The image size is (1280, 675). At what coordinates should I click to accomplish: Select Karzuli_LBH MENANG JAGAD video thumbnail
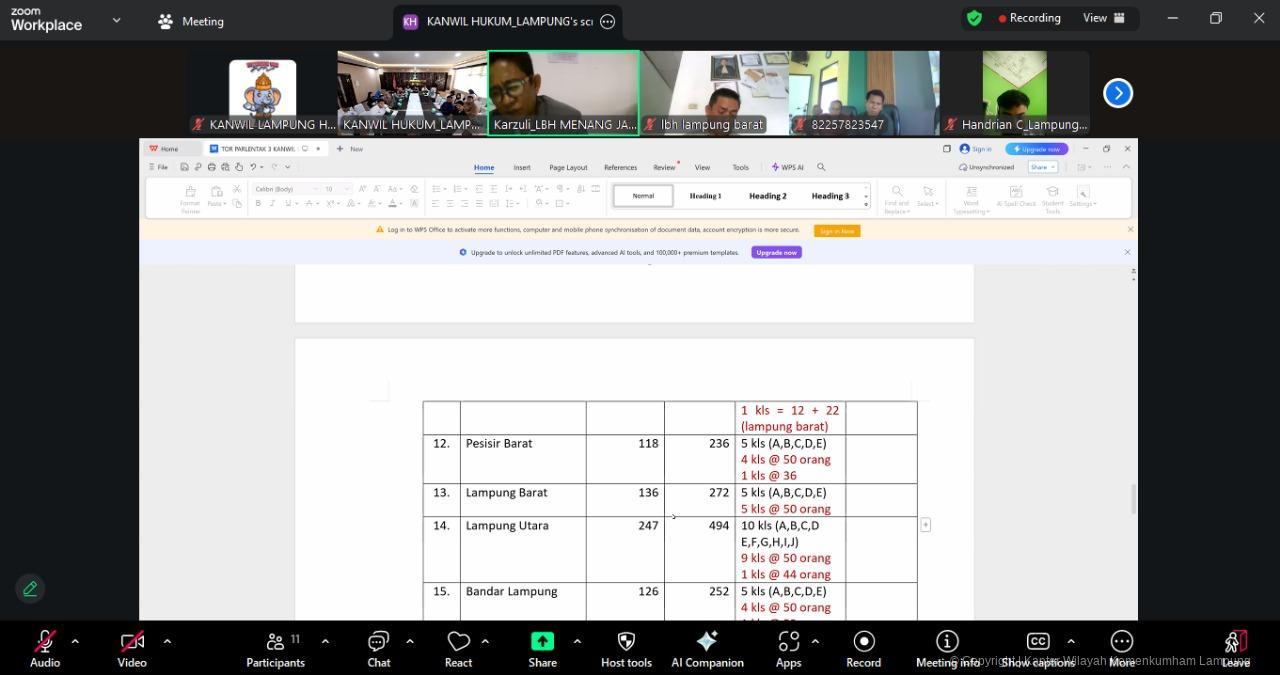(563, 92)
